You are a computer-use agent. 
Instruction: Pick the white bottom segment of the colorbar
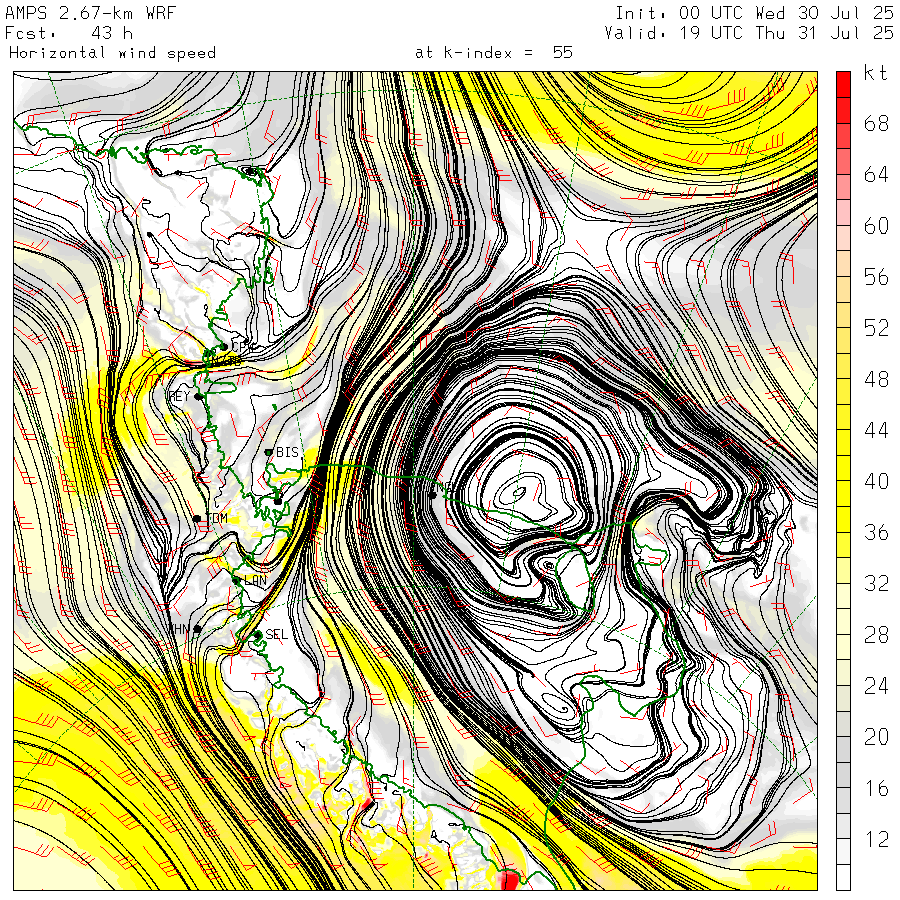(x=843, y=877)
